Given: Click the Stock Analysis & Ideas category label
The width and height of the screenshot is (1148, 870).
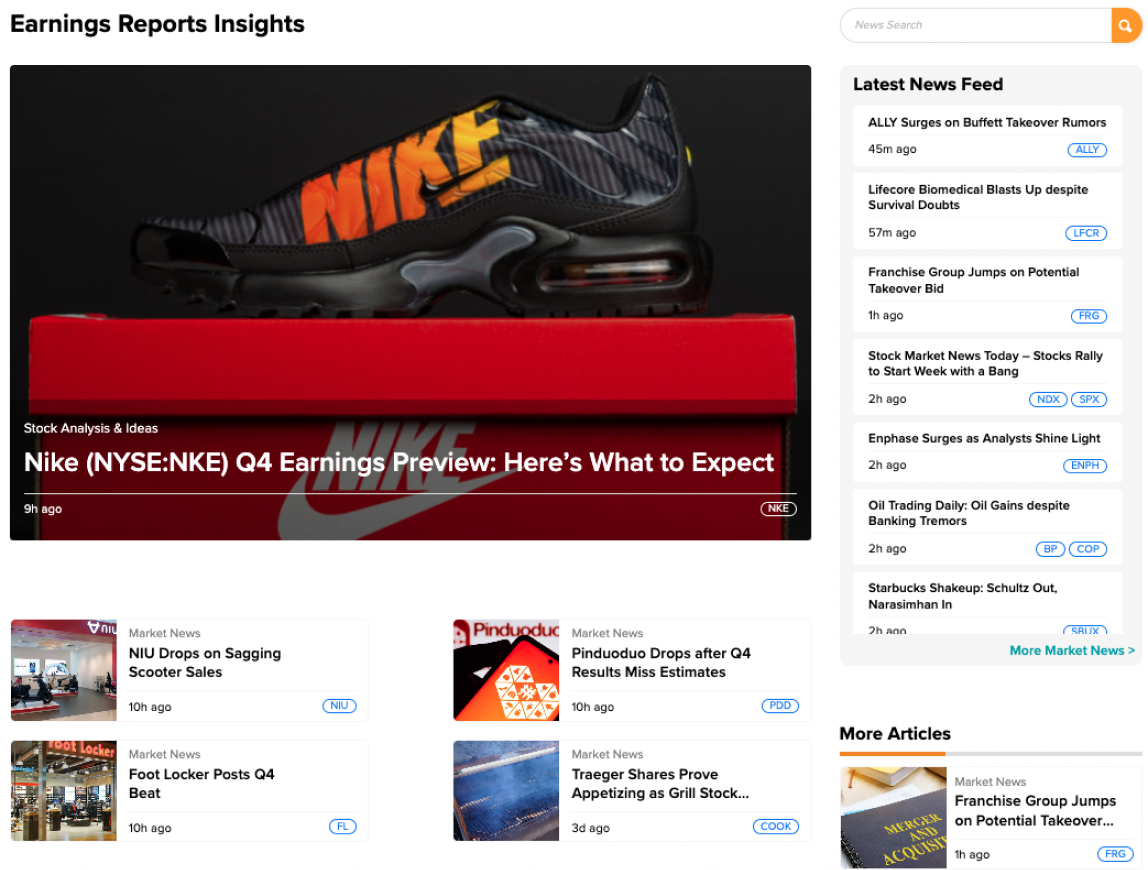Looking at the screenshot, I should tap(91, 428).
